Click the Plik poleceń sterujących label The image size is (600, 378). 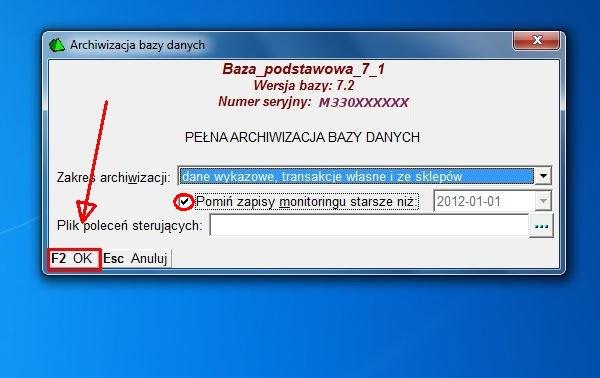[129, 226]
